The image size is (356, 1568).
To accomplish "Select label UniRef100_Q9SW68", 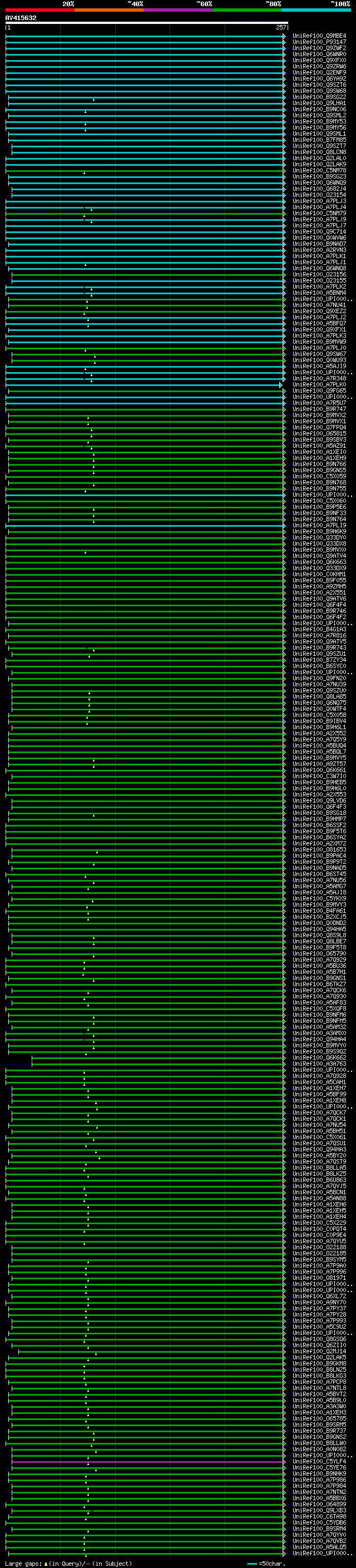I will (x=319, y=91).
